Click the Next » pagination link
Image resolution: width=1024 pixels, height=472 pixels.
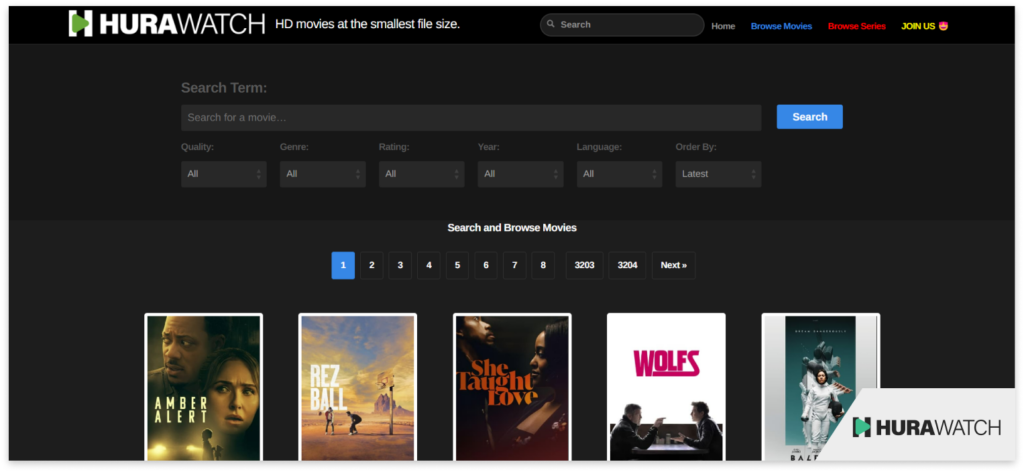point(673,265)
